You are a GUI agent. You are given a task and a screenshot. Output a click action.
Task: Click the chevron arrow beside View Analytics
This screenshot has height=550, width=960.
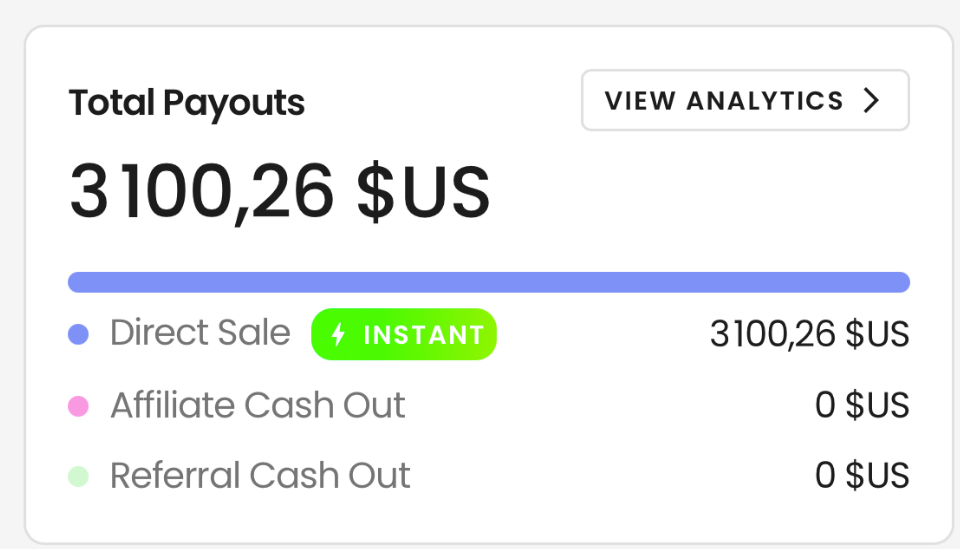871,100
